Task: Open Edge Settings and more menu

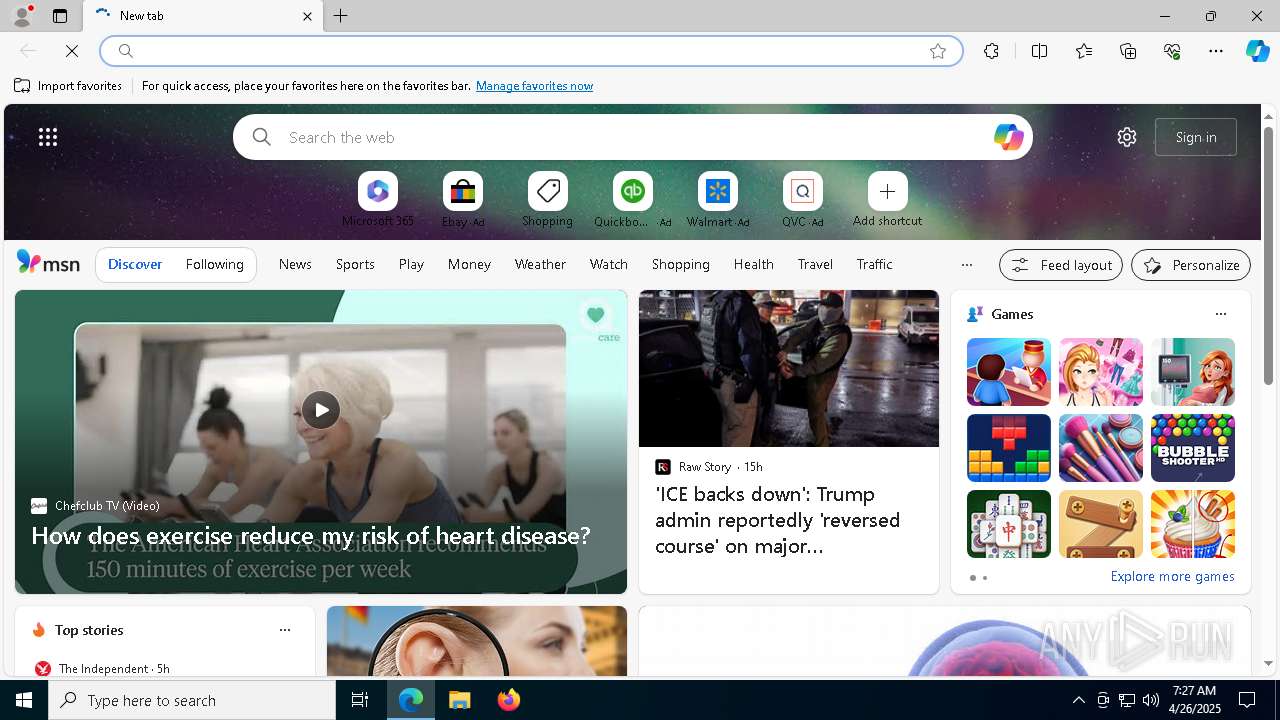Action: [1216, 51]
